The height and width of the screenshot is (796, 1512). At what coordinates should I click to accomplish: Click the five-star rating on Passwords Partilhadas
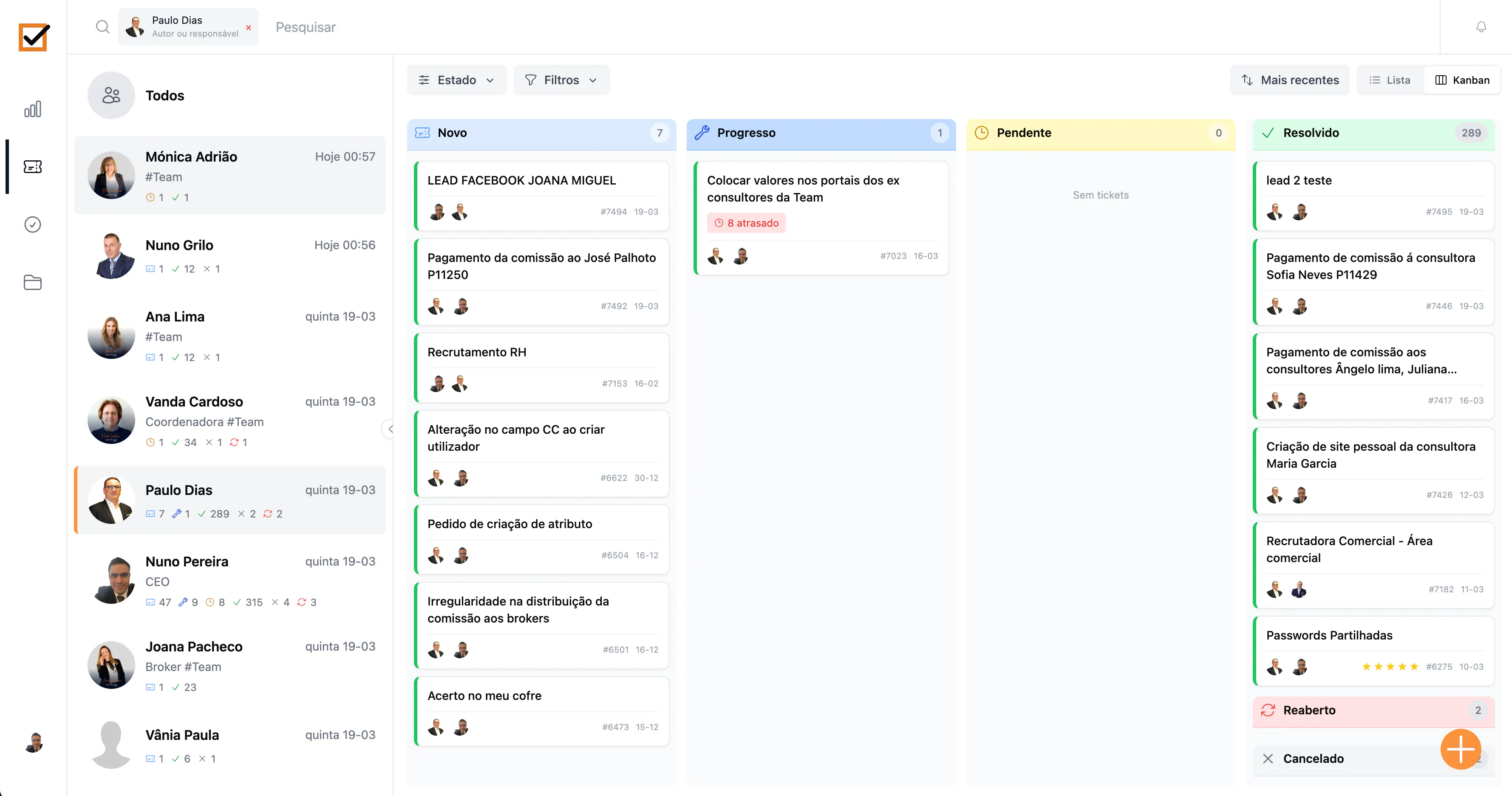1390,667
